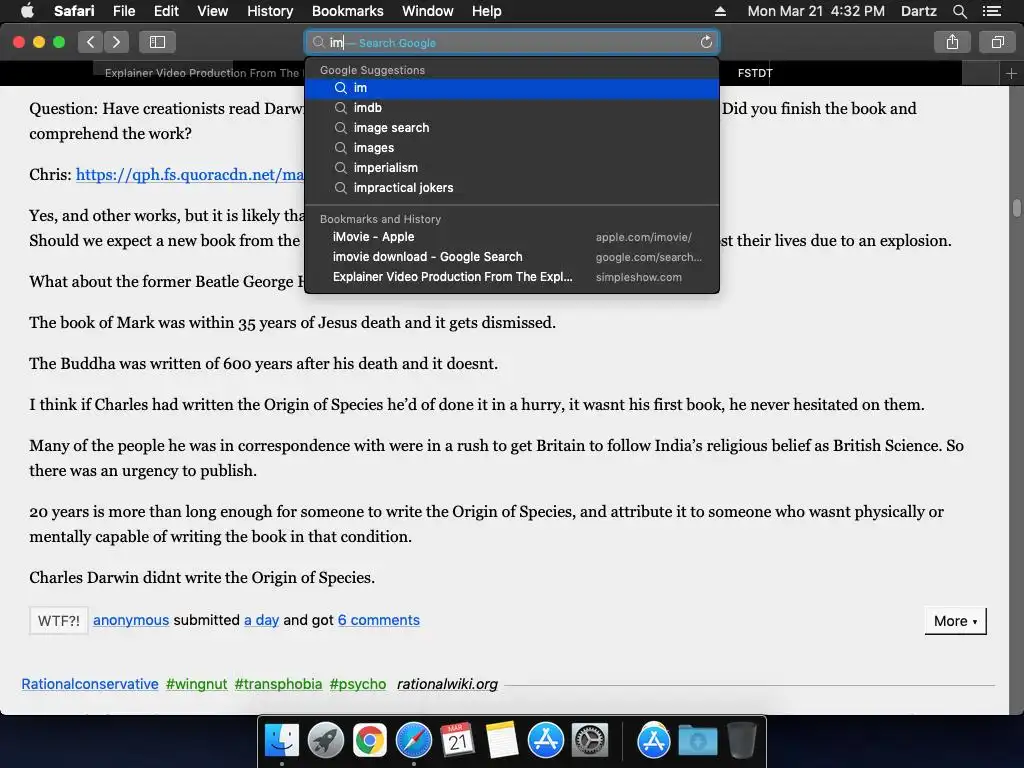Open Finder from the Dock
The width and height of the screenshot is (1024, 768).
click(281, 741)
